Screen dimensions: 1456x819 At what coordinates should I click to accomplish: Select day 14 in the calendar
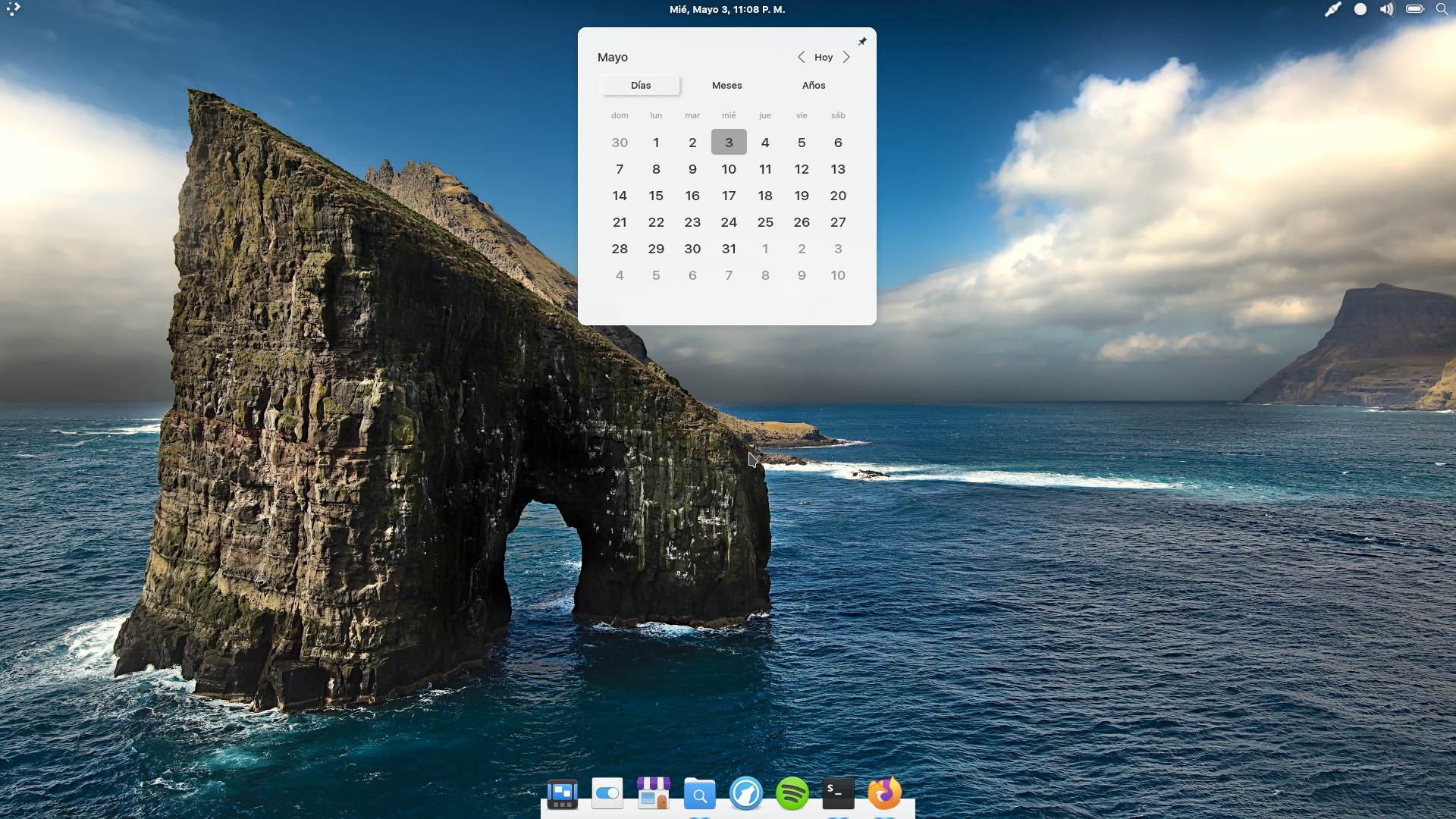coord(620,196)
